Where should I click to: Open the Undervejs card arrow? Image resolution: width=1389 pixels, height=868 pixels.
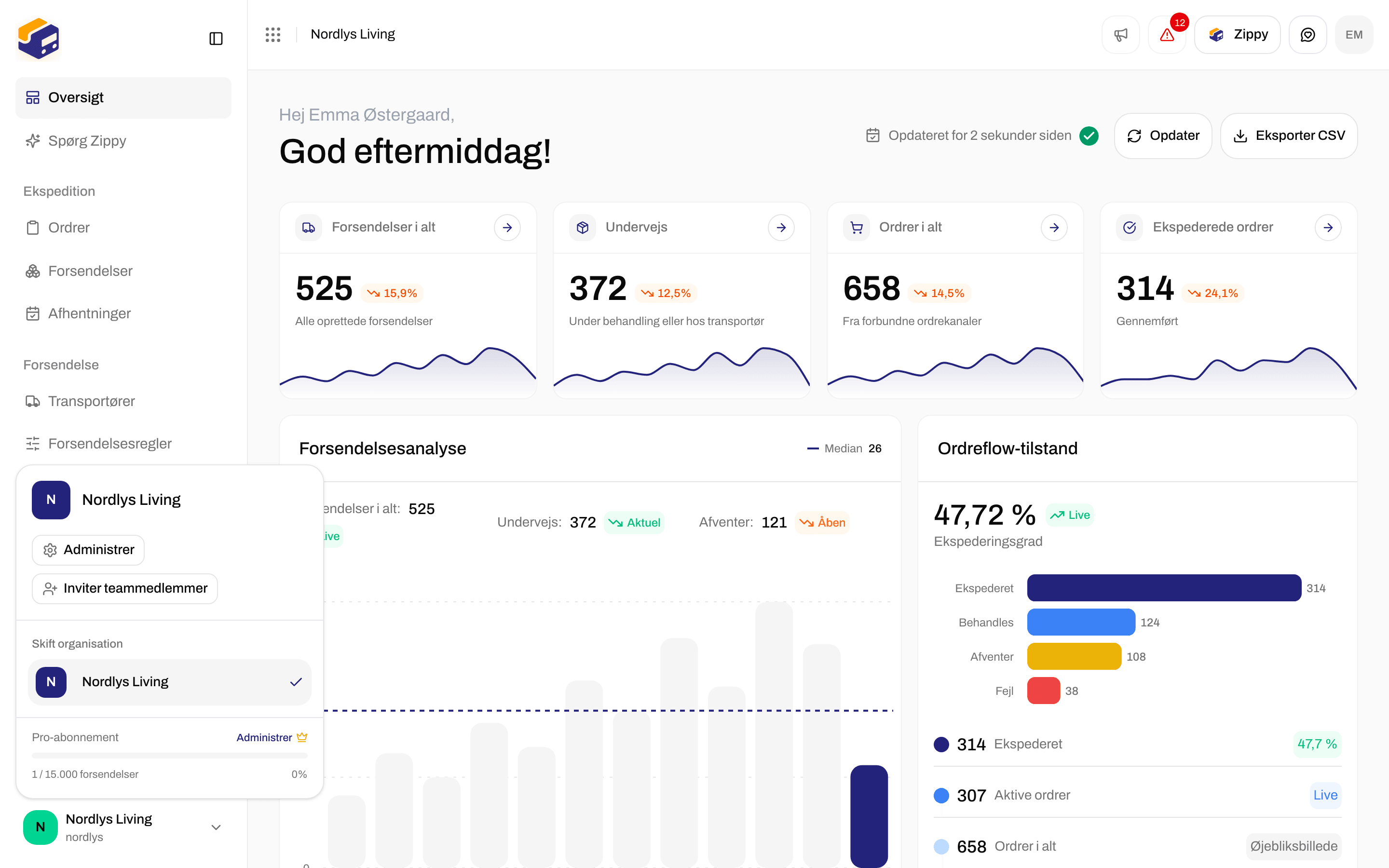tap(781, 227)
